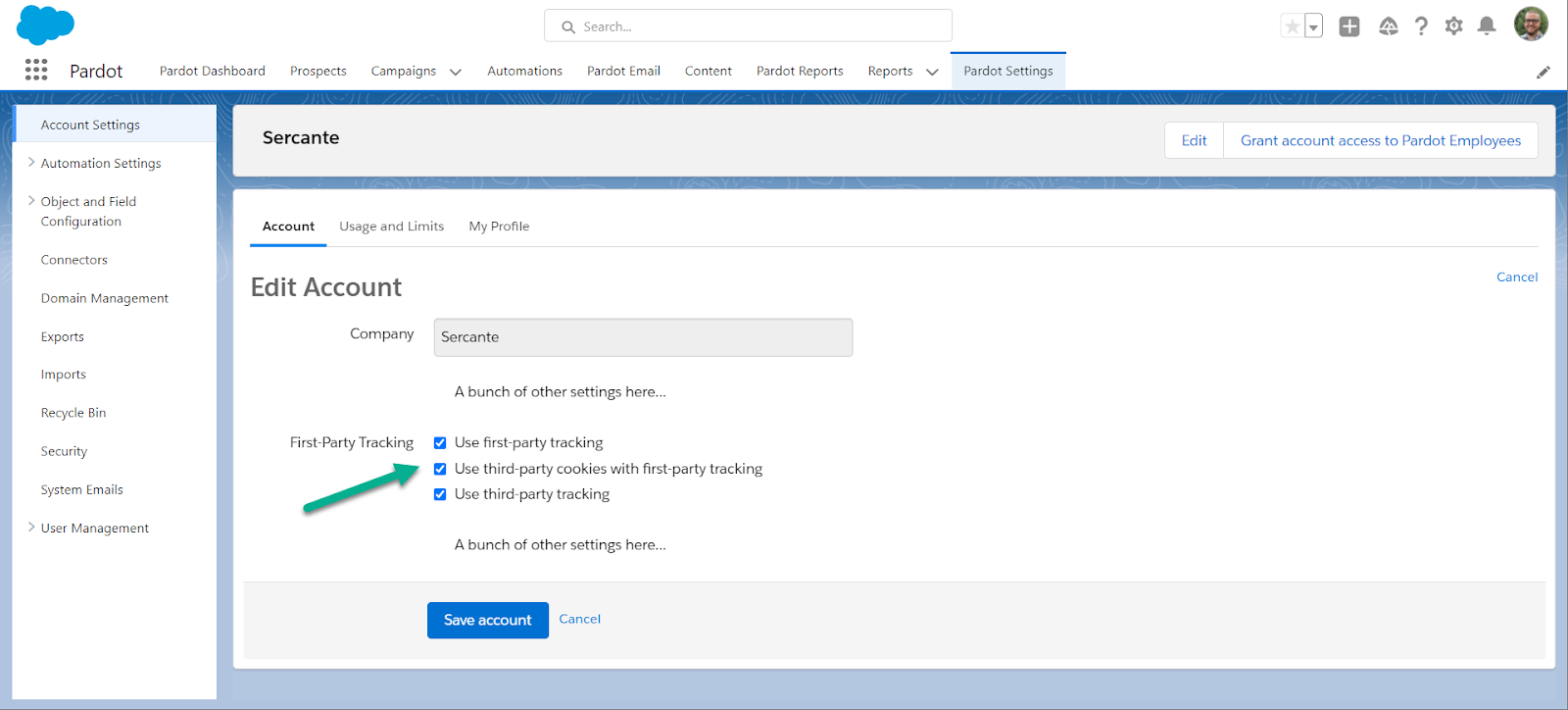Open System Emails in sidebar

click(x=82, y=489)
